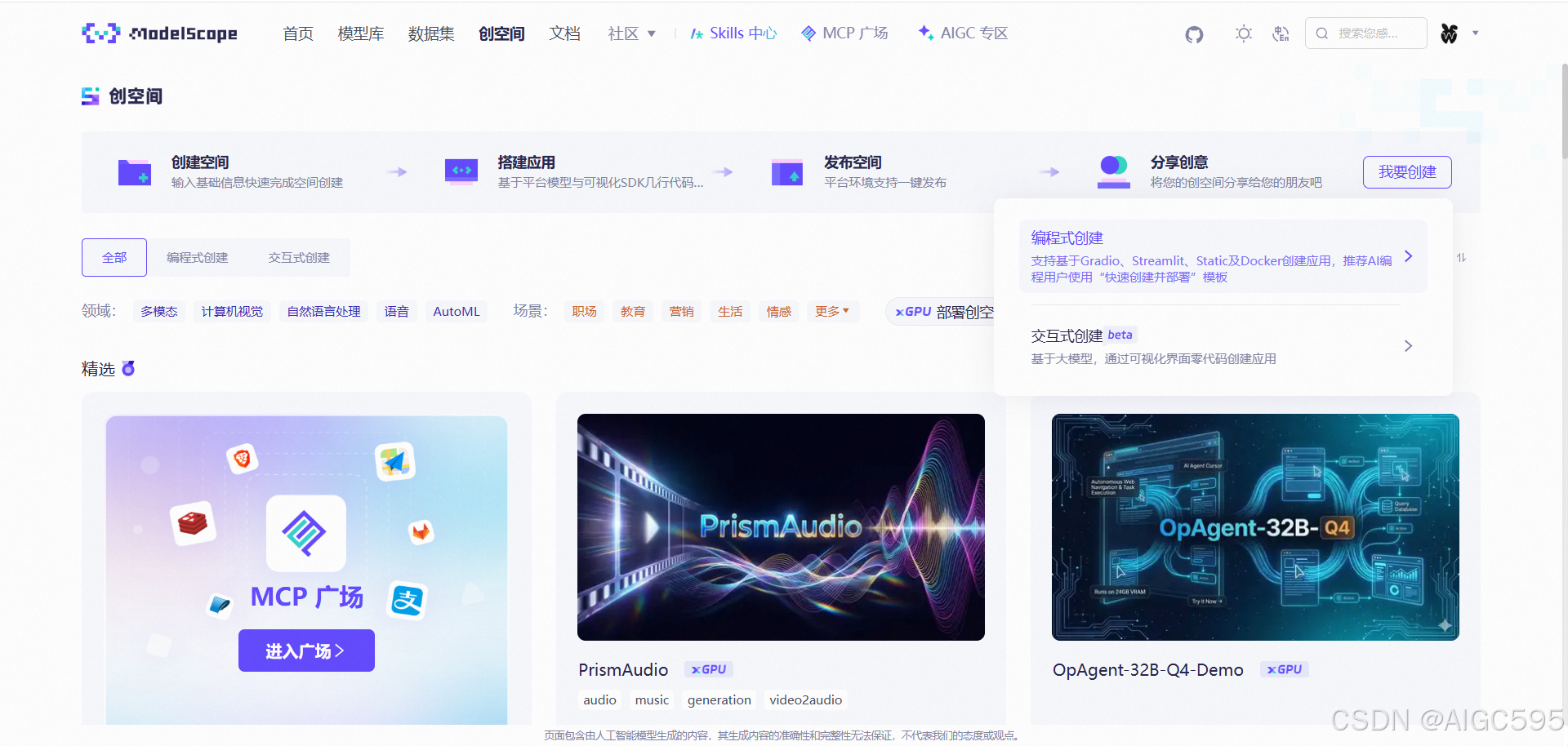Click the 发布空间 upload icon
Screen dimensions: 1568x746
coord(787,172)
